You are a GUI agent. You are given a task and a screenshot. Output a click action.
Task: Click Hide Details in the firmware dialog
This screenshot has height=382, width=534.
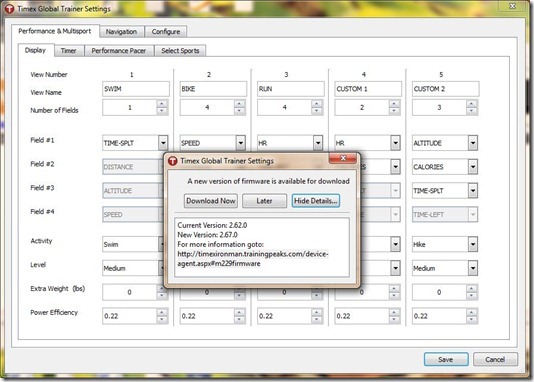315,201
